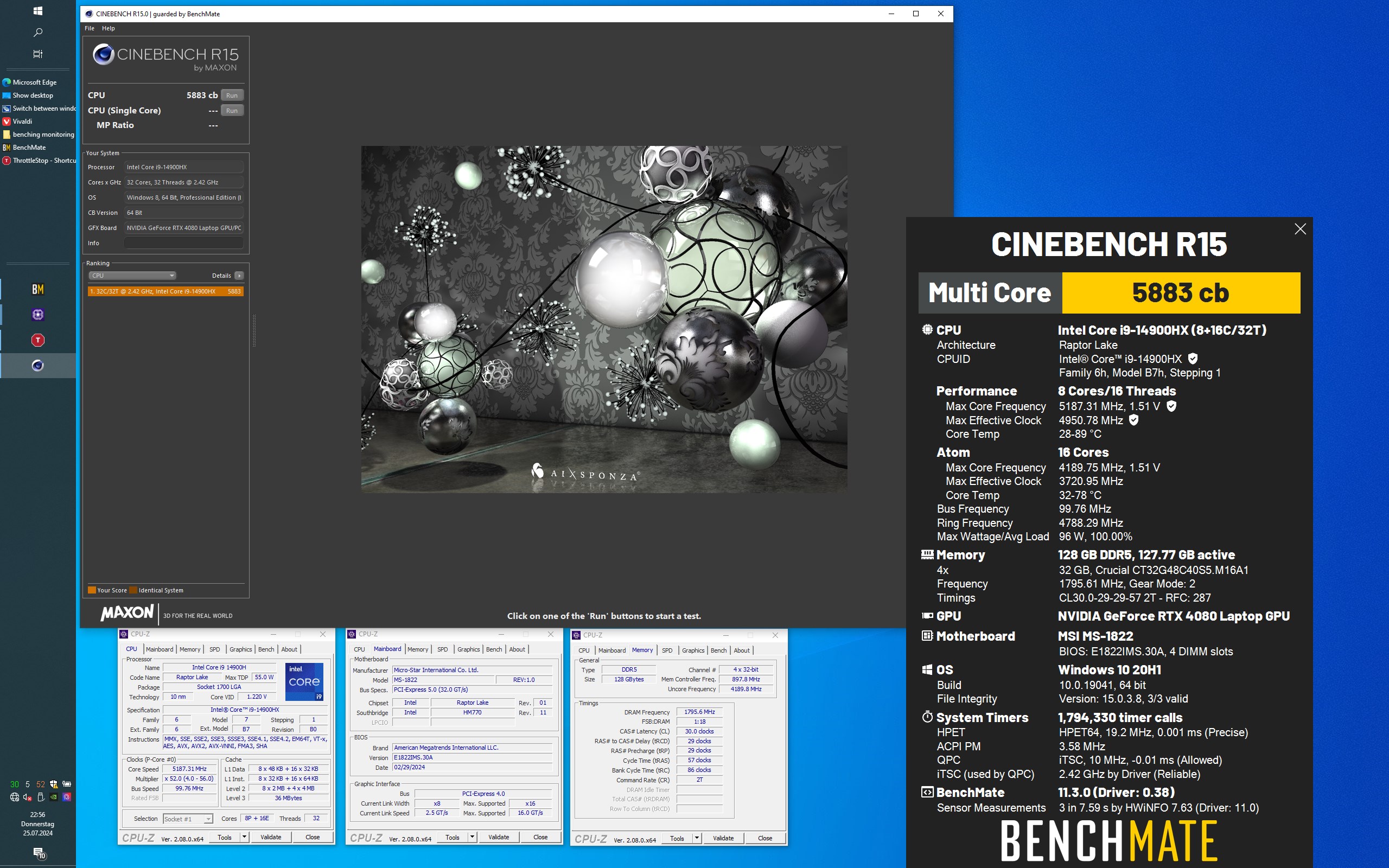The width and height of the screenshot is (1389, 868).
Task: Select the orange 14900HX ranking entry
Action: click(x=165, y=291)
